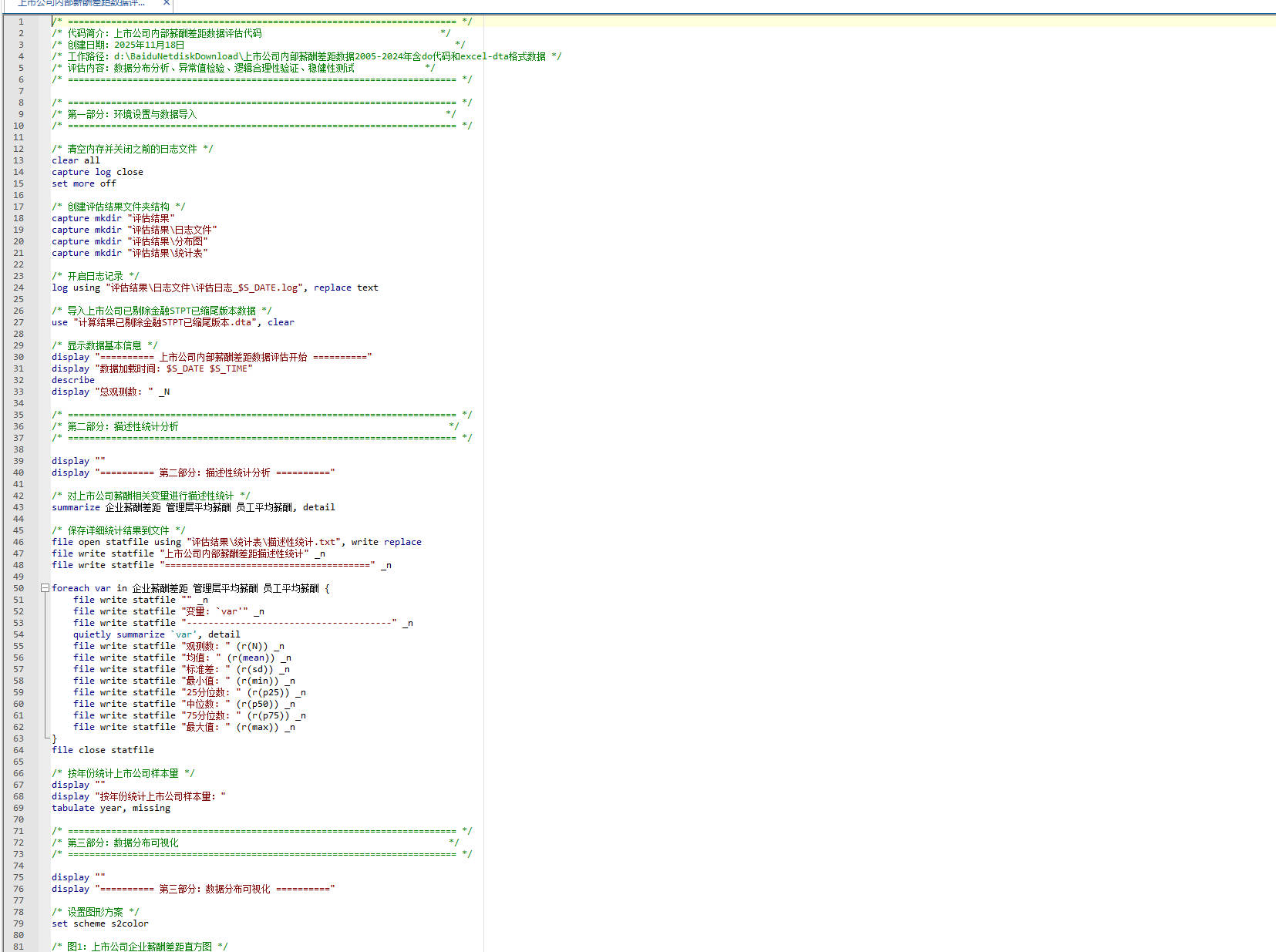Click line number 27 in the margin
The image size is (1276, 952).
tap(19, 322)
